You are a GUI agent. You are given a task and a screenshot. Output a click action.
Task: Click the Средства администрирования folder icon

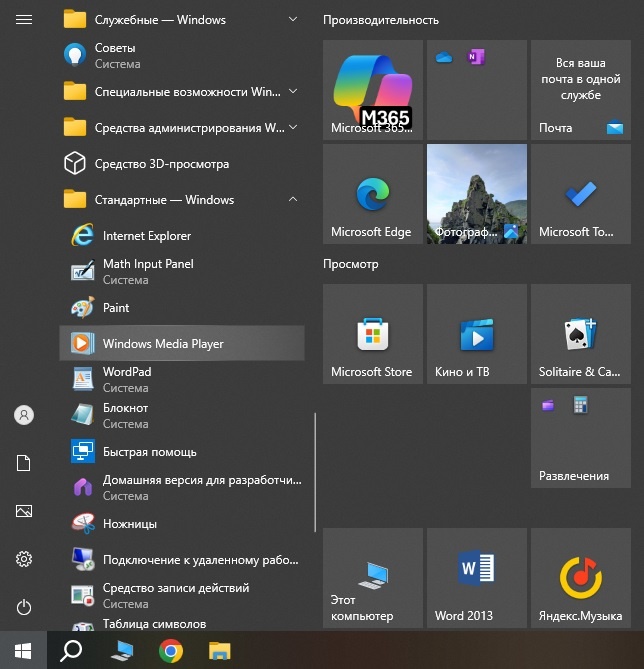click(x=75, y=127)
